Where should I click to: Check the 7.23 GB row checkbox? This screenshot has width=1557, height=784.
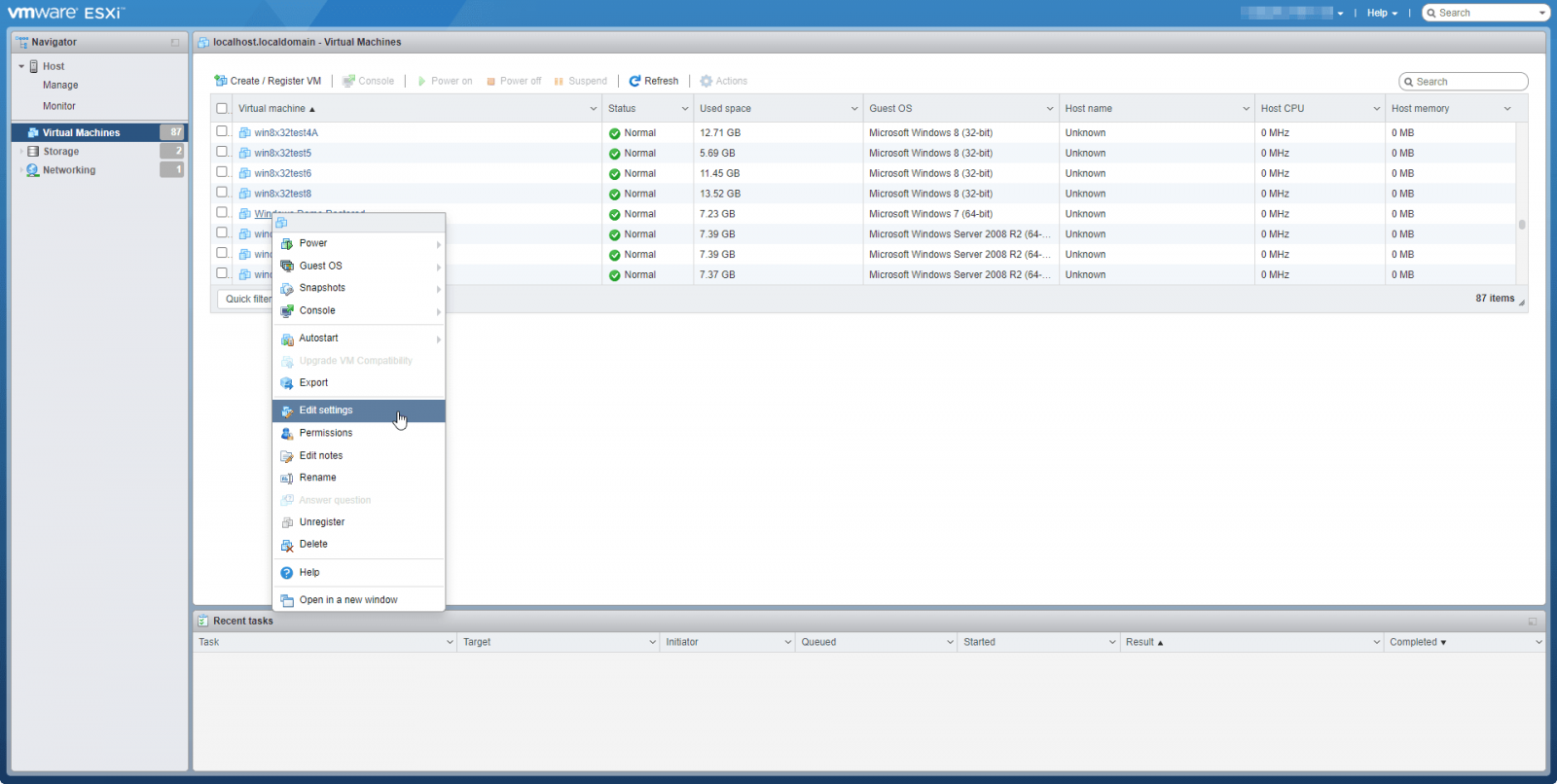coord(222,213)
